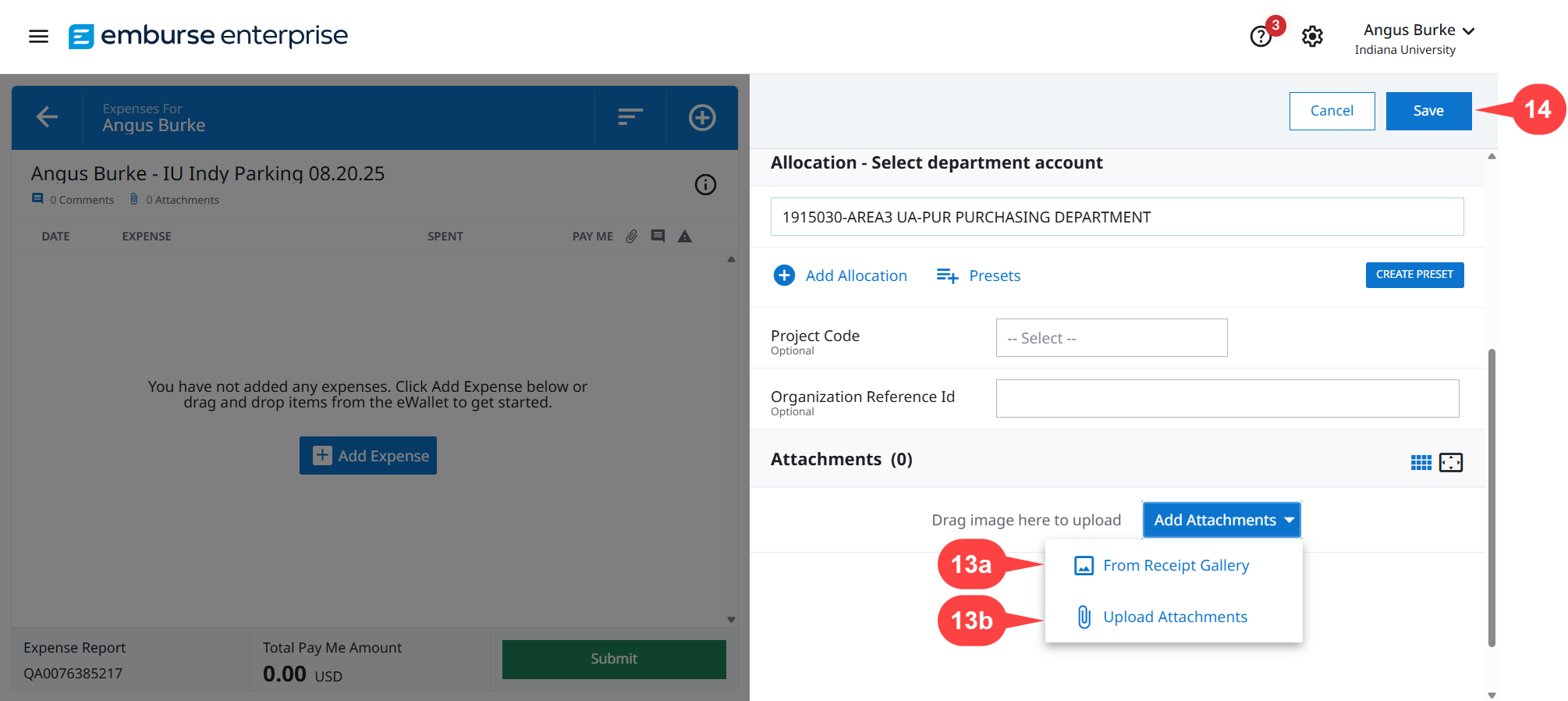Toggle the Add Attachments dropdown button
1568x701 pixels.
[1222, 520]
